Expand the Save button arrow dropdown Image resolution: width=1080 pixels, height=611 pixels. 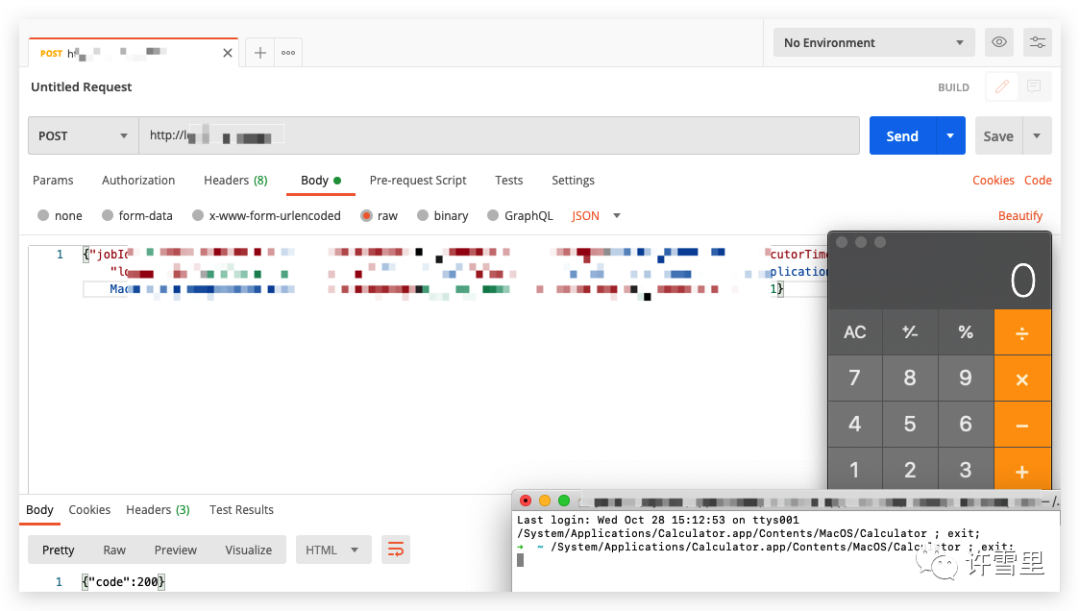(1037, 136)
